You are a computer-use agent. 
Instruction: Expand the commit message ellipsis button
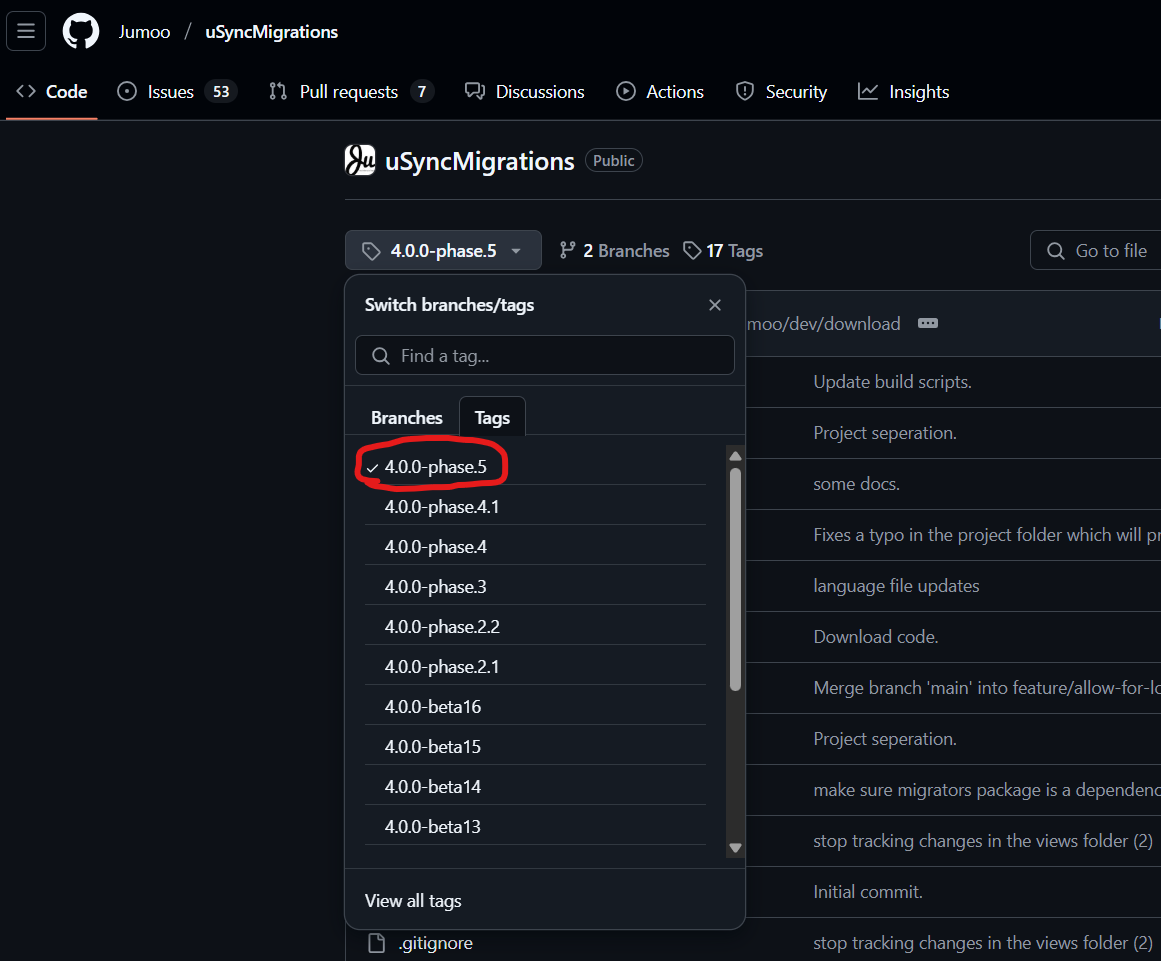point(928,324)
